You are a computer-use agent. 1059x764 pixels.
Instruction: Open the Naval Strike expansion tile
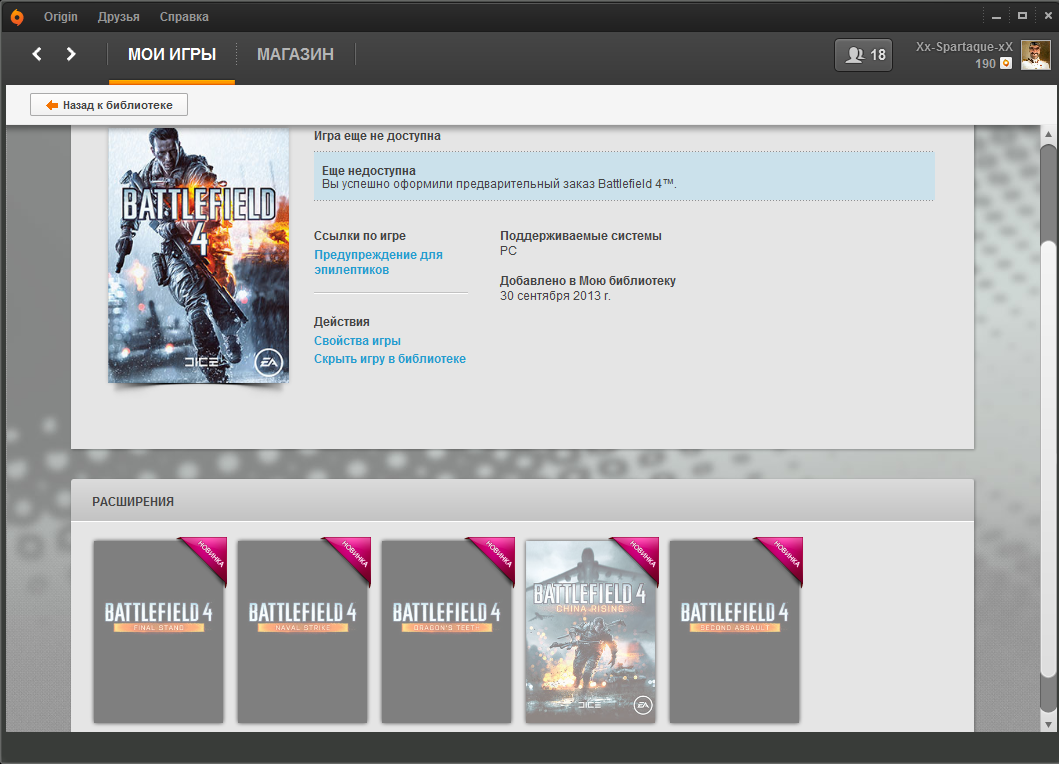point(303,631)
